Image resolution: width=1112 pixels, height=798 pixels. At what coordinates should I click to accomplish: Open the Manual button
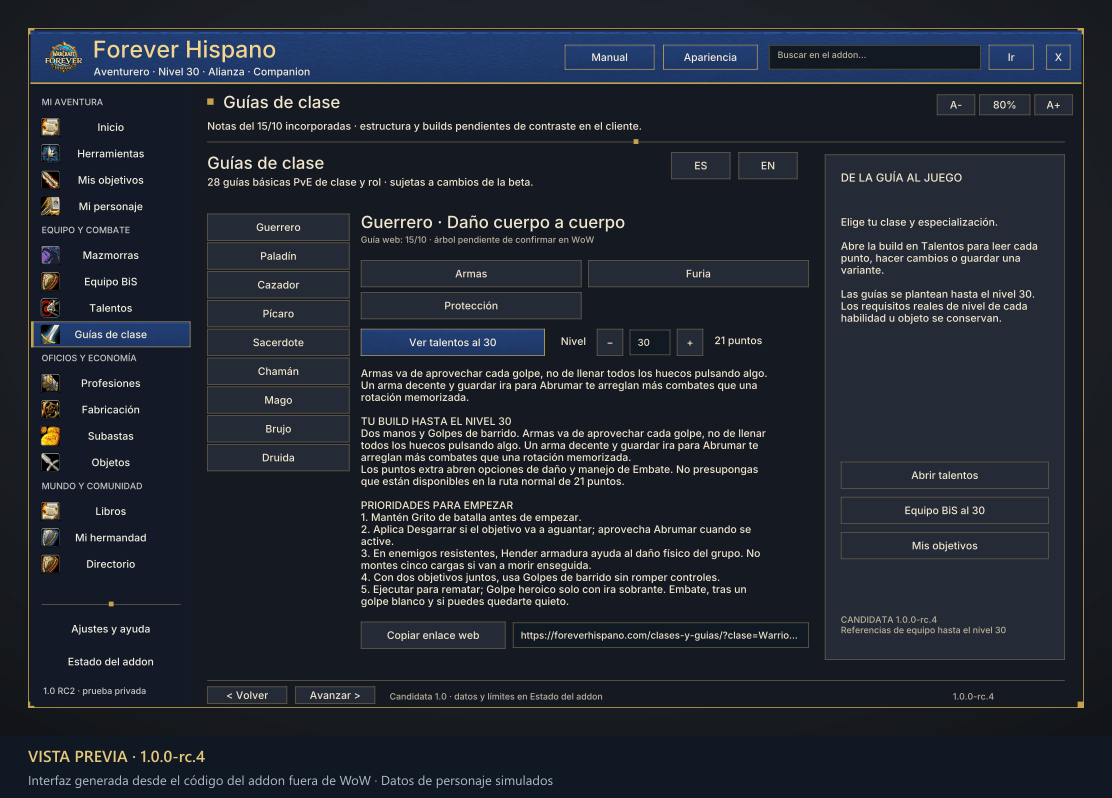tap(609, 57)
